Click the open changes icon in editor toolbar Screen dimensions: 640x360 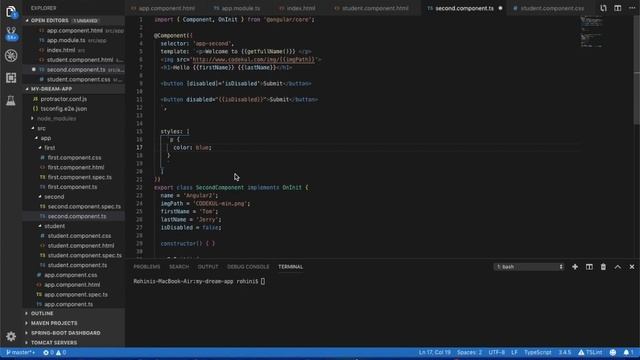pyautogui.click(x=603, y=8)
